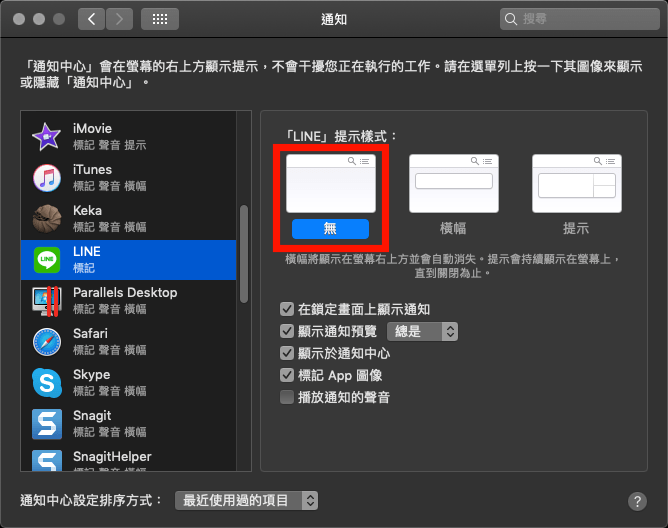Select Keka in the app list
Image resolution: width=668 pixels, height=528 pixels.
(128, 219)
